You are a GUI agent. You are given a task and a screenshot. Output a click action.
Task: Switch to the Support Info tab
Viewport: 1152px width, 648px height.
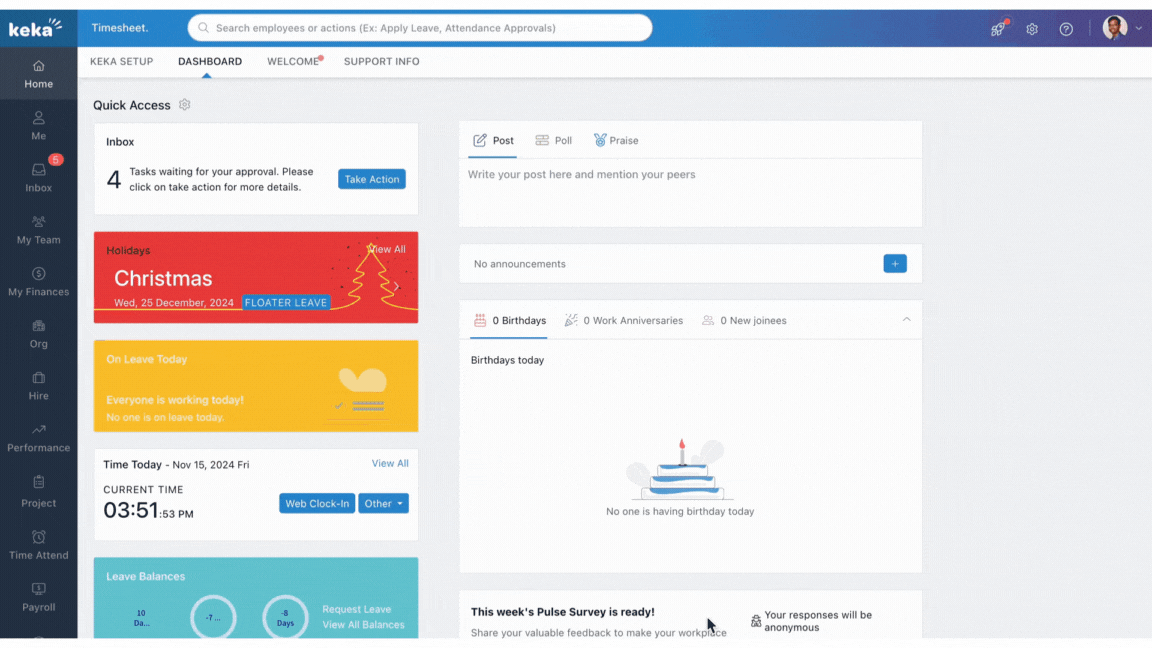pyautogui.click(x=381, y=62)
